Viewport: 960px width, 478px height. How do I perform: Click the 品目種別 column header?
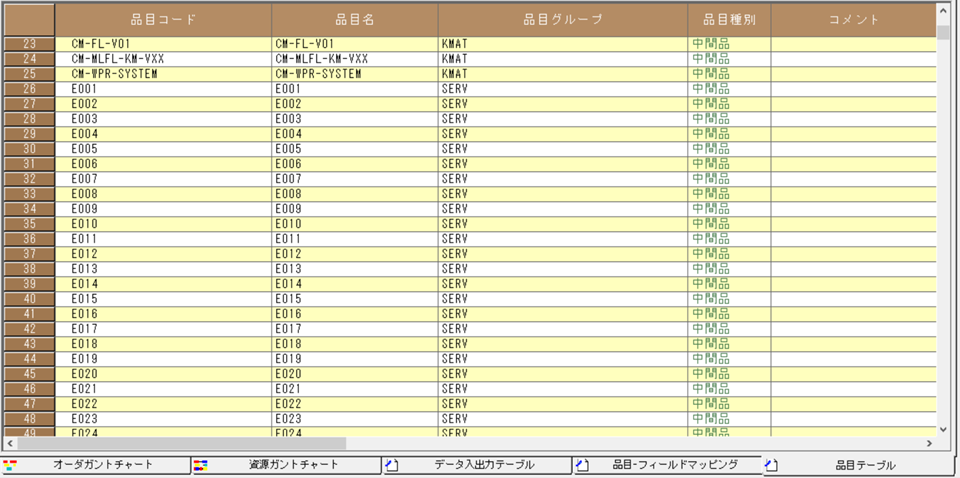tap(729, 20)
